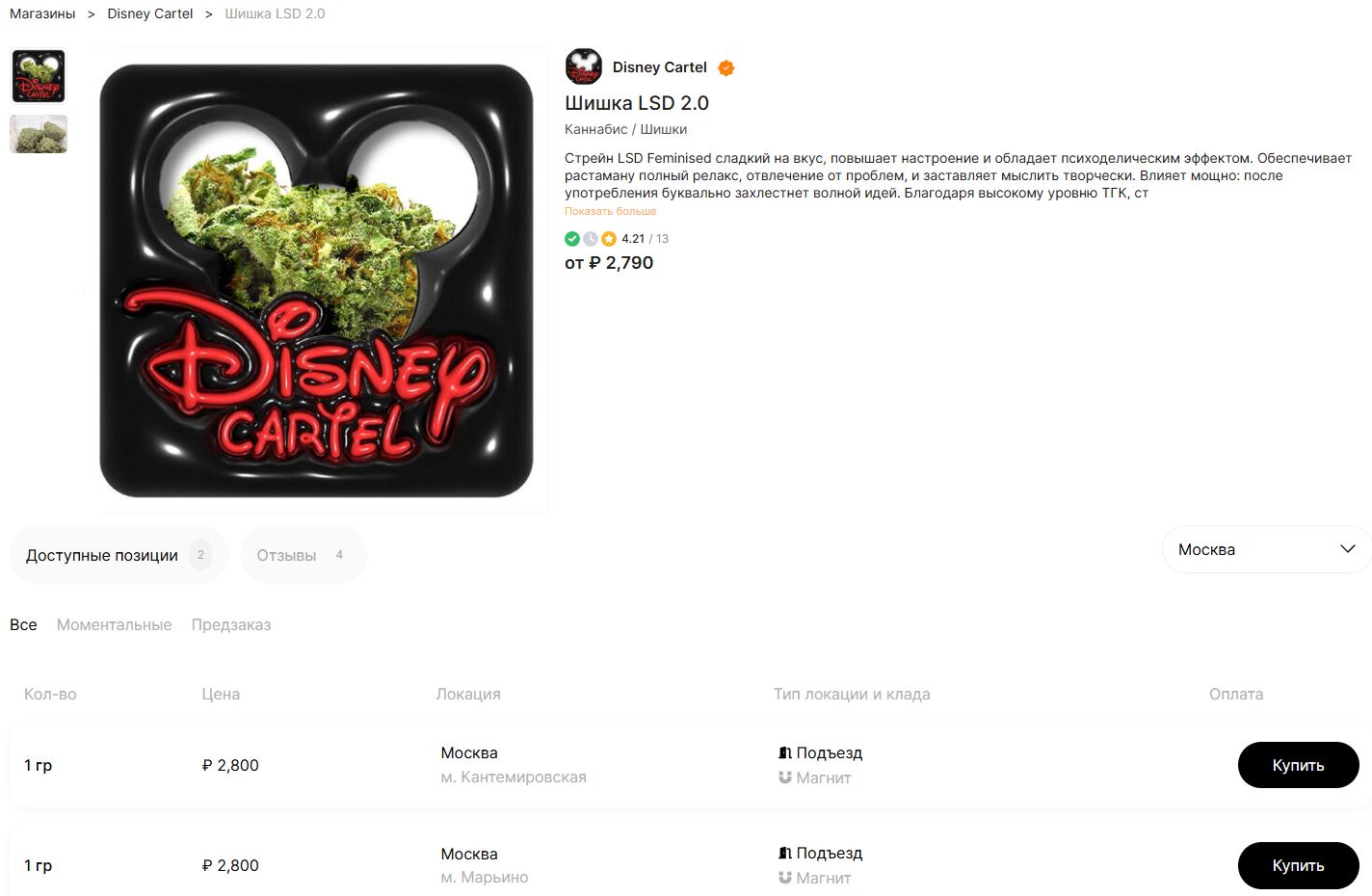Click the Disney Cartel shop avatar icon
This screenshot has height=896, width=1372.
pos(583,66)
